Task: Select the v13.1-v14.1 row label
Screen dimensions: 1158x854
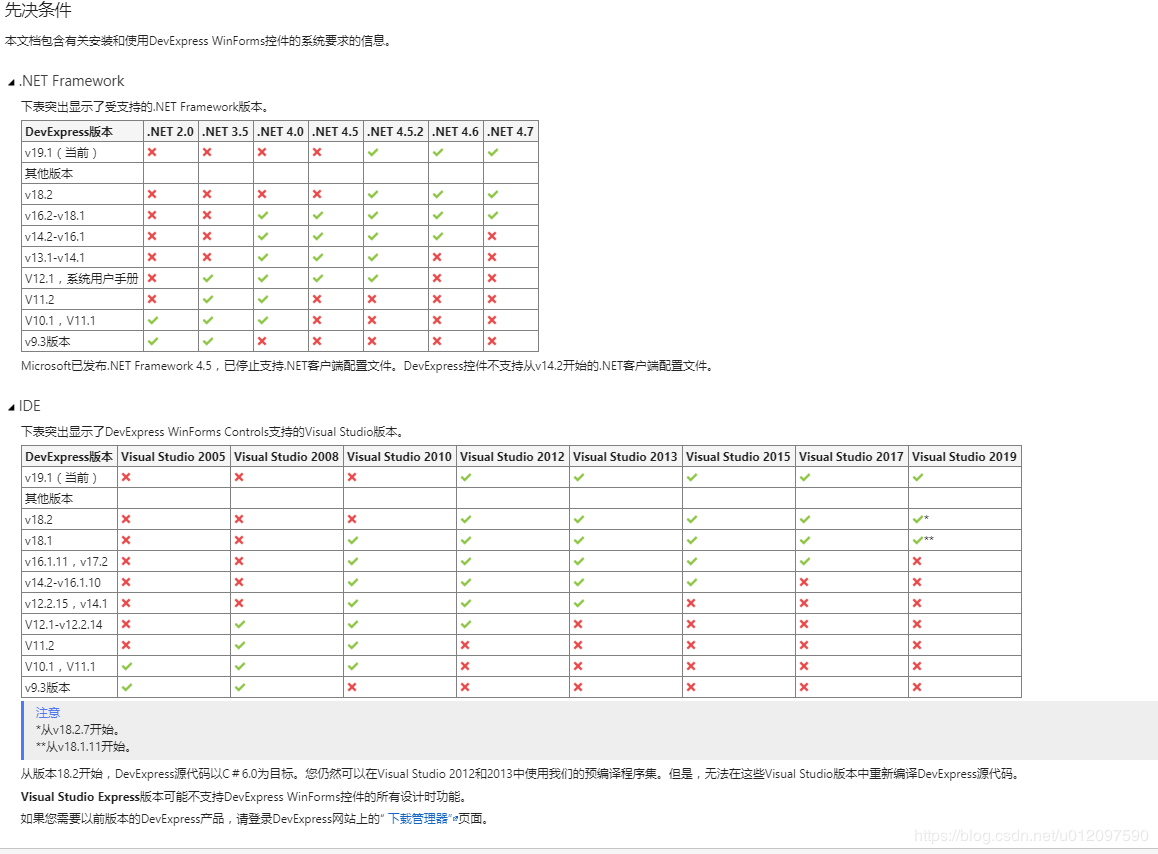Action: coord(55,258)
